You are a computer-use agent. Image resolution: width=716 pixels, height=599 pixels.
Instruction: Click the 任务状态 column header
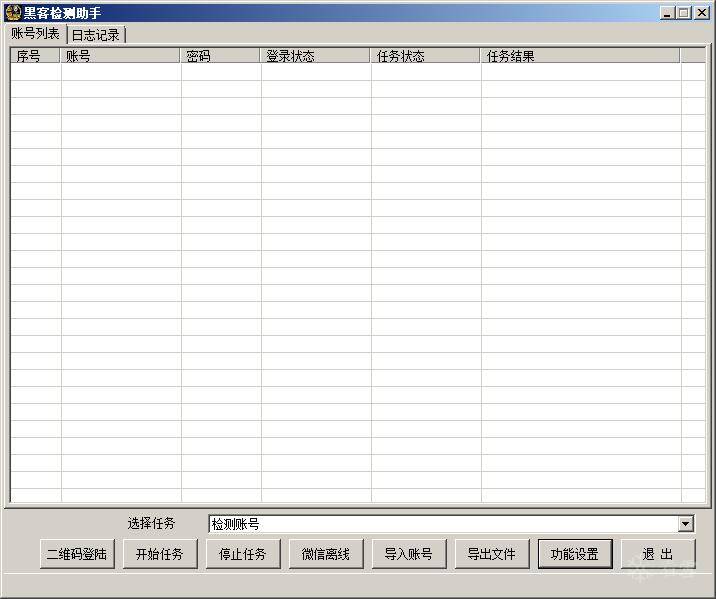click(x=425, y=56)
